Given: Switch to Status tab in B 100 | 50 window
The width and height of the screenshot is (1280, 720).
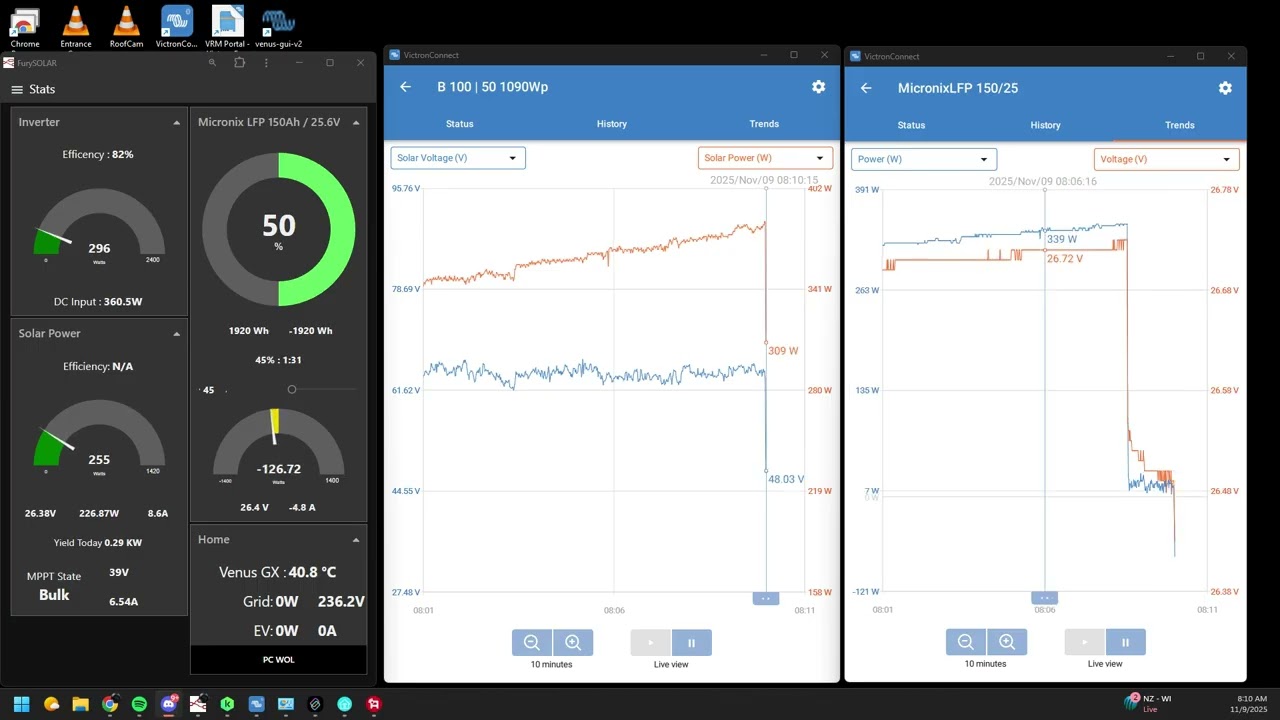Looking at the screenshot, I should (460, 124).
